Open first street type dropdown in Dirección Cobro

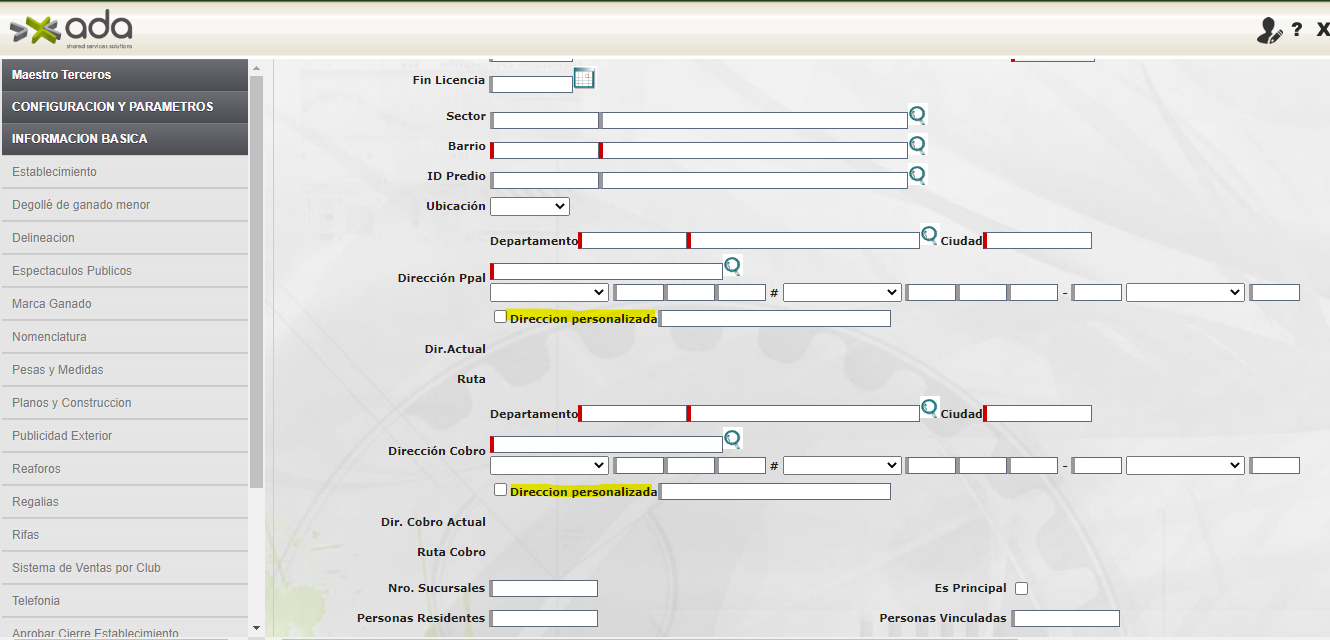pyautogui.click(x=549, y=466)
